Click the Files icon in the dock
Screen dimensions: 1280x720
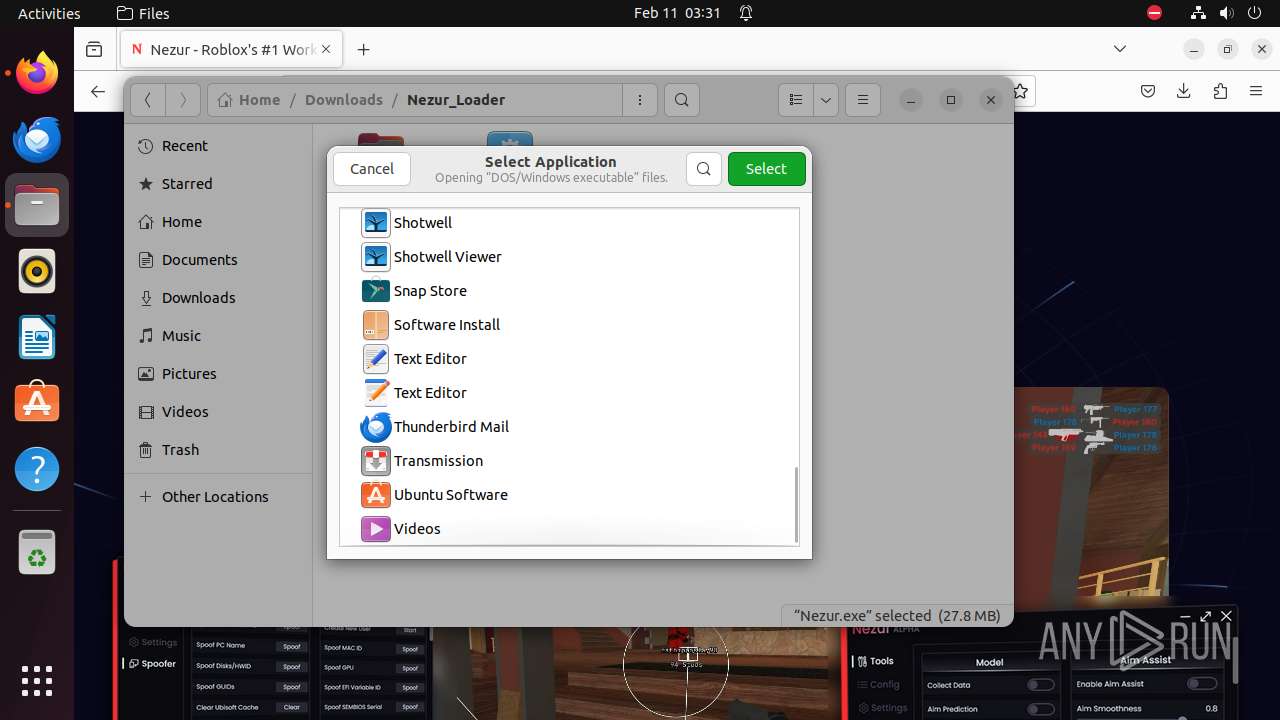[37, 205]
